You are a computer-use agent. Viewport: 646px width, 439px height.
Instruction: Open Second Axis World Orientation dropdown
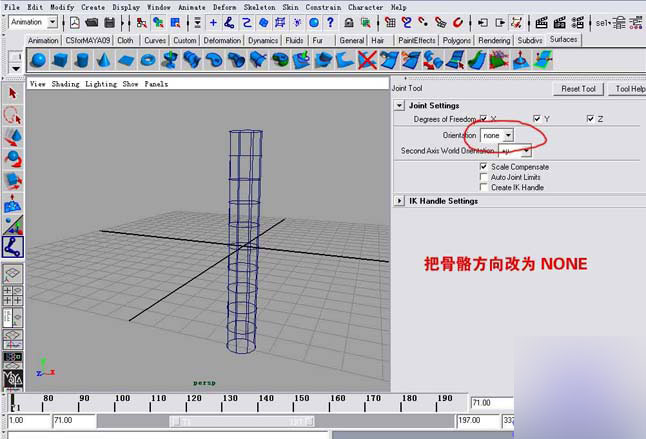515,151
